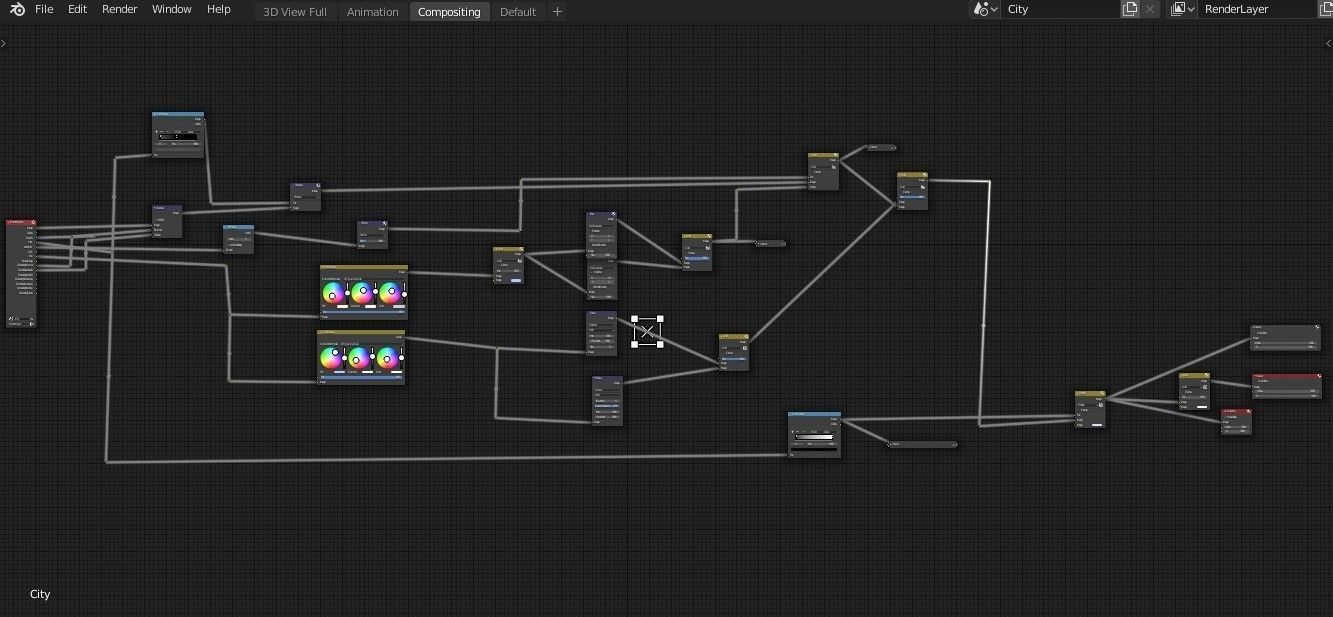Click the Lift color wheel in upper Color Balance node
This screenshot has height=617, width=1333.
click(334, 293)
